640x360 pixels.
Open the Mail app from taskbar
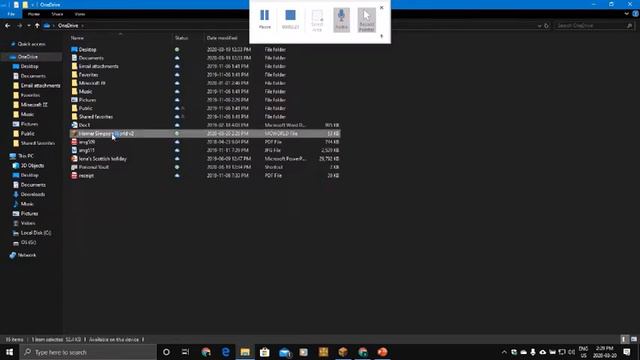point(284,352)
